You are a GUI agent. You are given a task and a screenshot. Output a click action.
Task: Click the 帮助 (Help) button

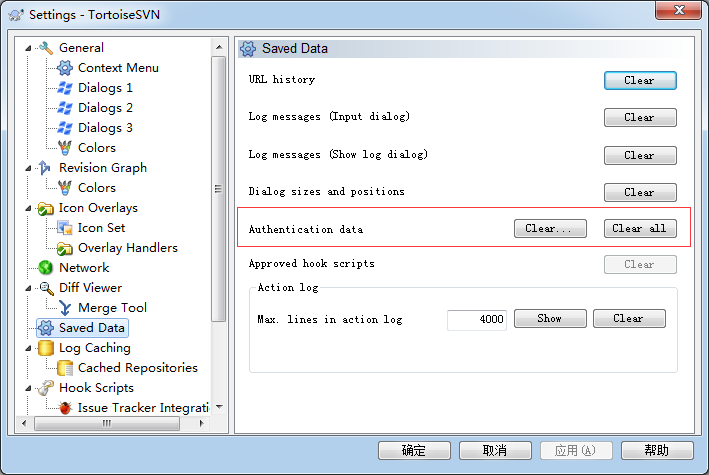coord(657,451)
